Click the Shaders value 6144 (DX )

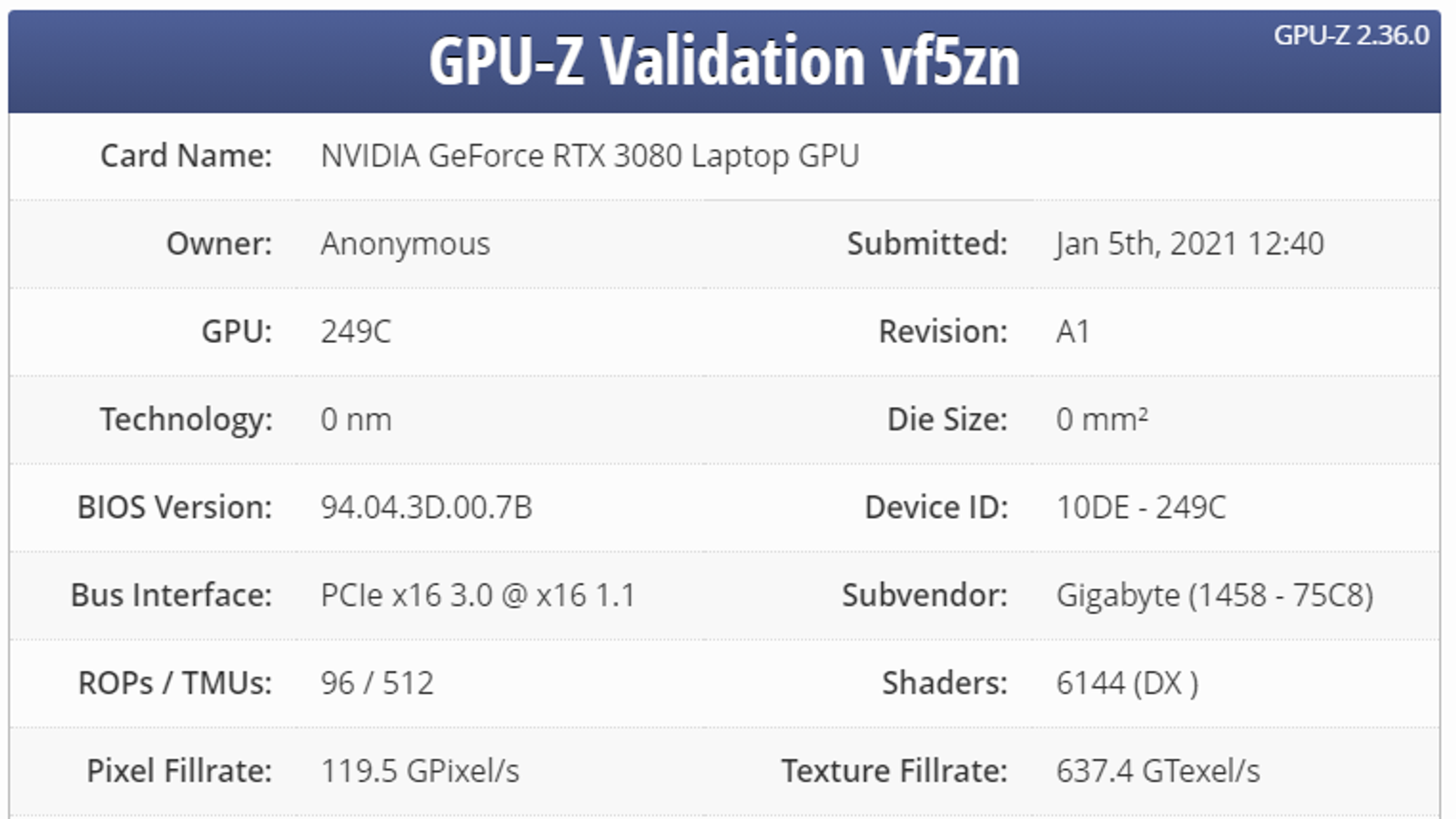pos(1127,682)
